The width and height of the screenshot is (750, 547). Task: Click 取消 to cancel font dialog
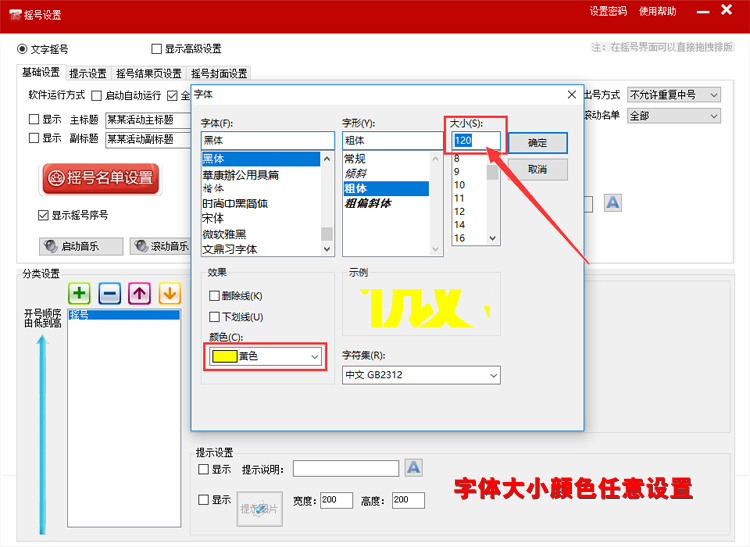537,170
